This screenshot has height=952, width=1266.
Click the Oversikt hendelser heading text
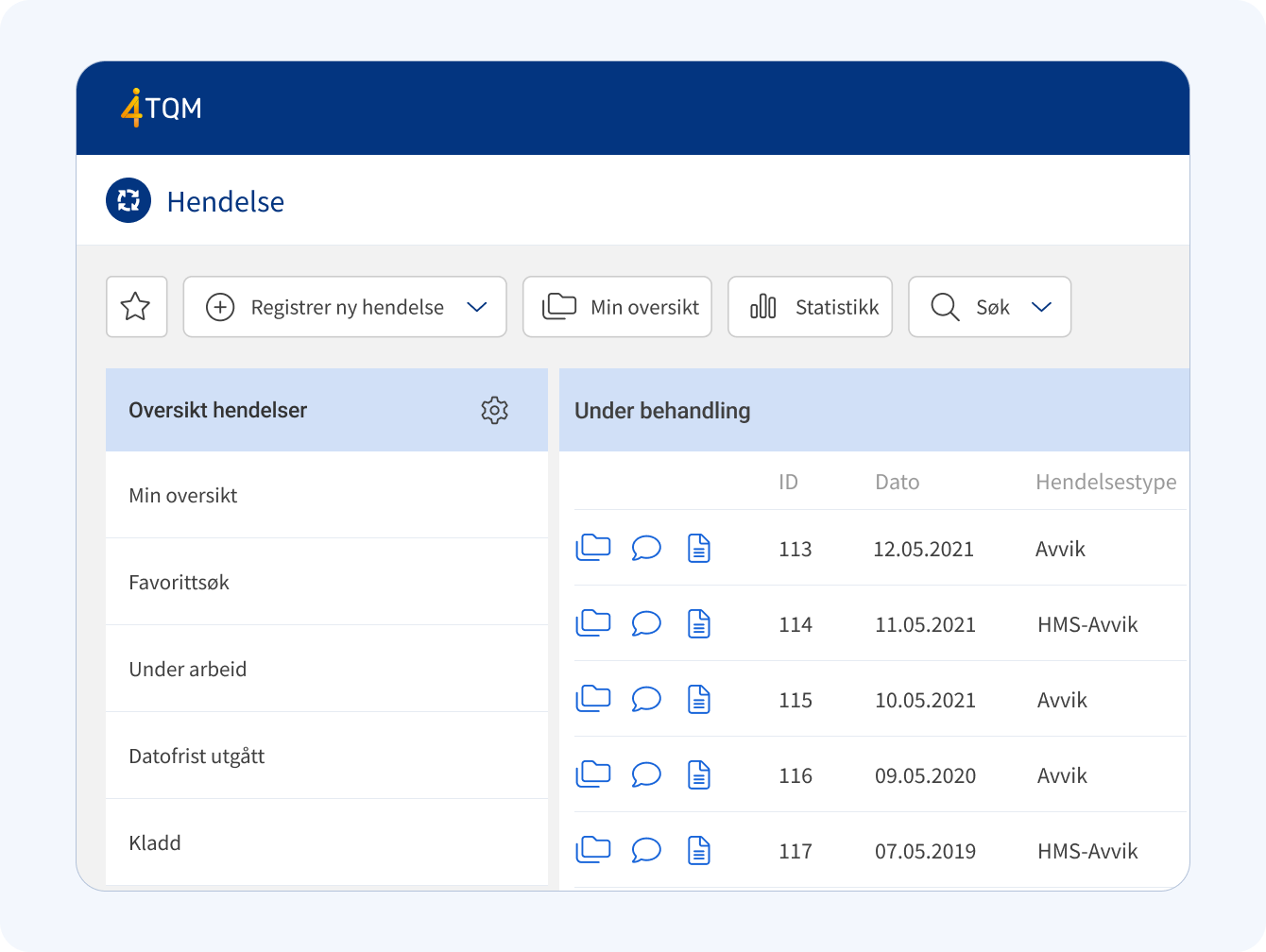coord(217,410)
